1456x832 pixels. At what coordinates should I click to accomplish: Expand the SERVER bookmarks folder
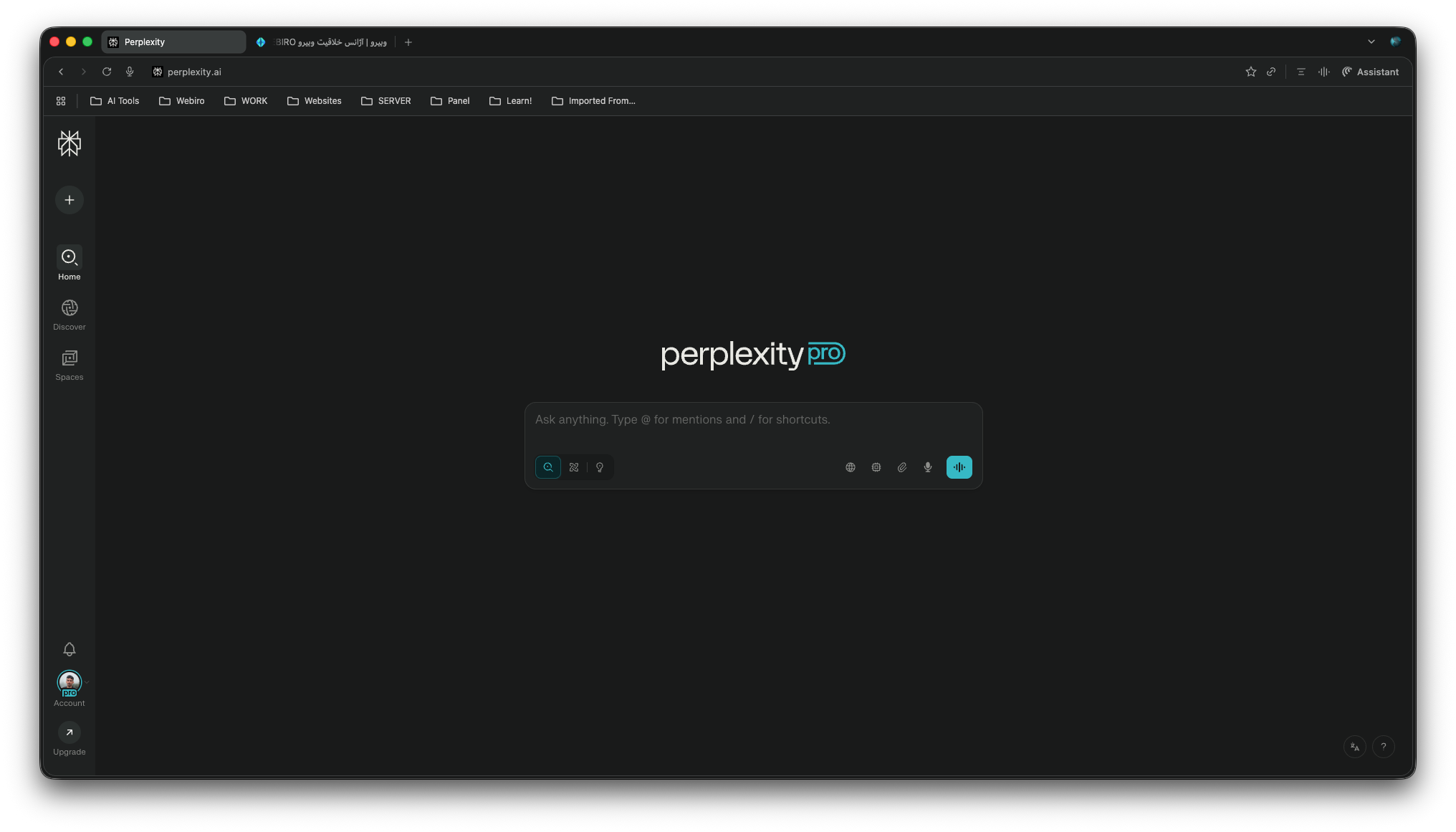pos(386,101)
